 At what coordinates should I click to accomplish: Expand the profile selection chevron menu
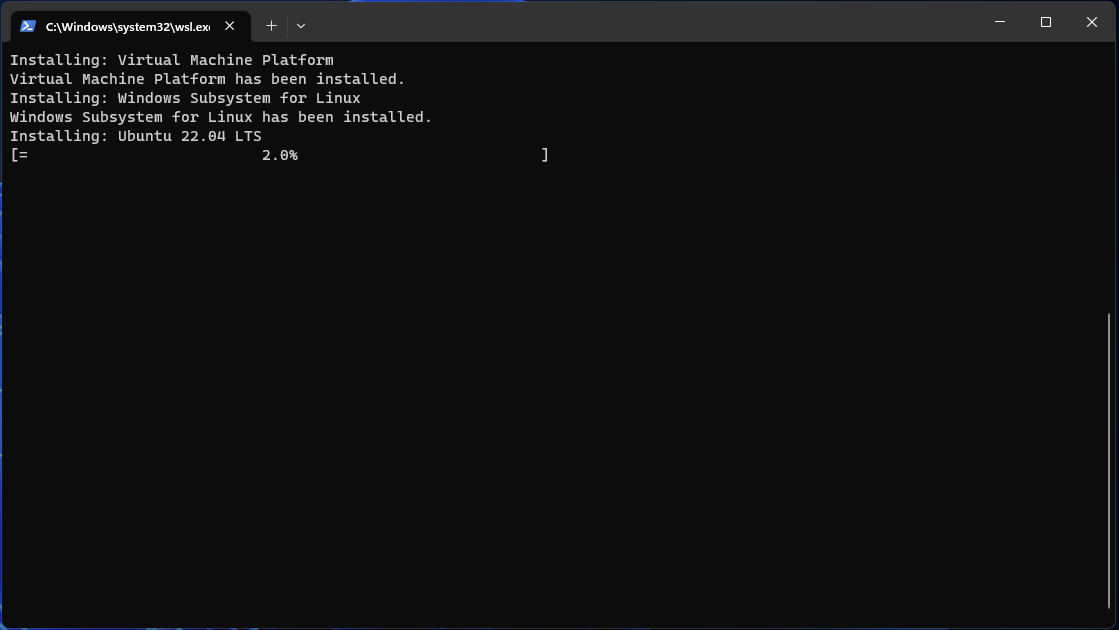301,25
